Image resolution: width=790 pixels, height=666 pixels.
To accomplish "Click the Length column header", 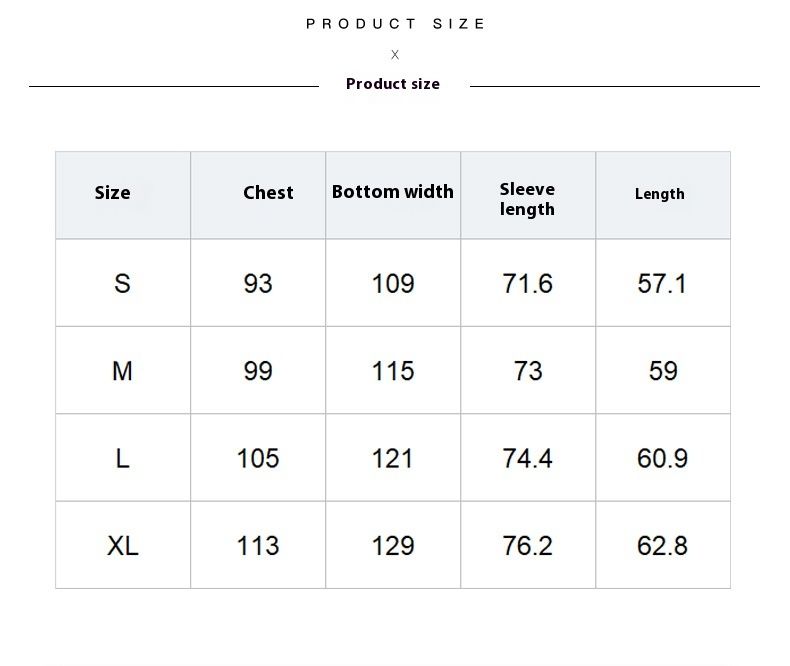I will click(660, 194).
